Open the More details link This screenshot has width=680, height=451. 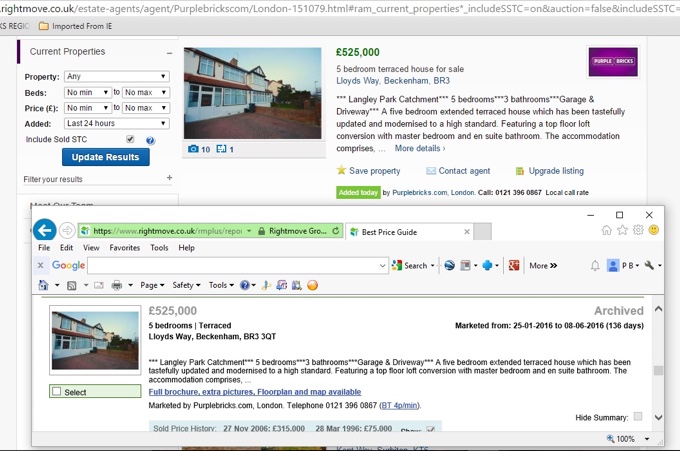tap(420, 148)
